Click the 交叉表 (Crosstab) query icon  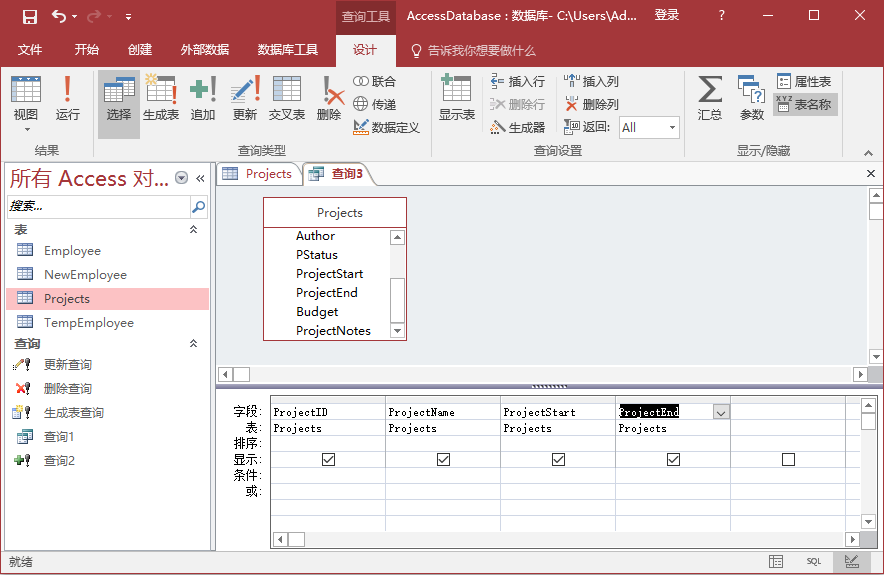point(287,99)
